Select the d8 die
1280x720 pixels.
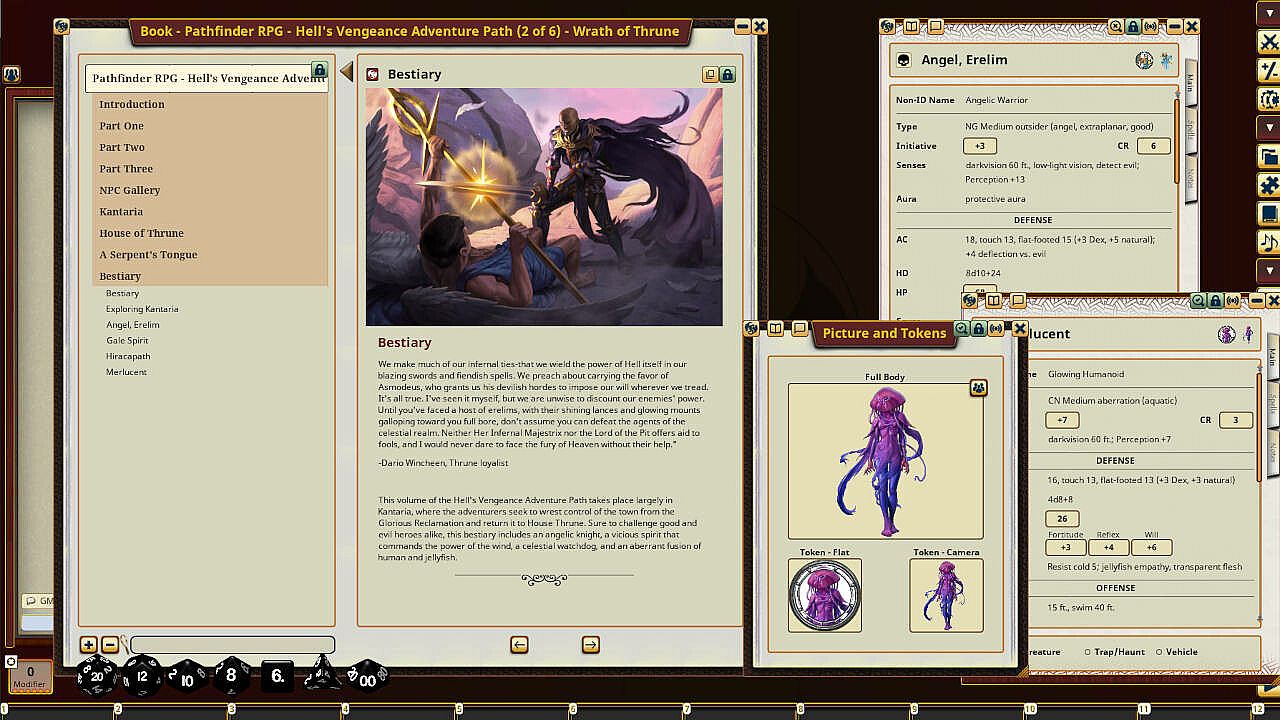tap(232, 676)
